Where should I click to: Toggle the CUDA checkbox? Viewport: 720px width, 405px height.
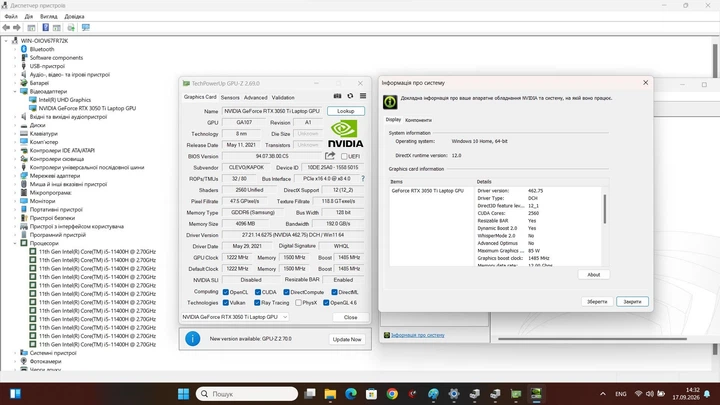click(x=258, y=292)
